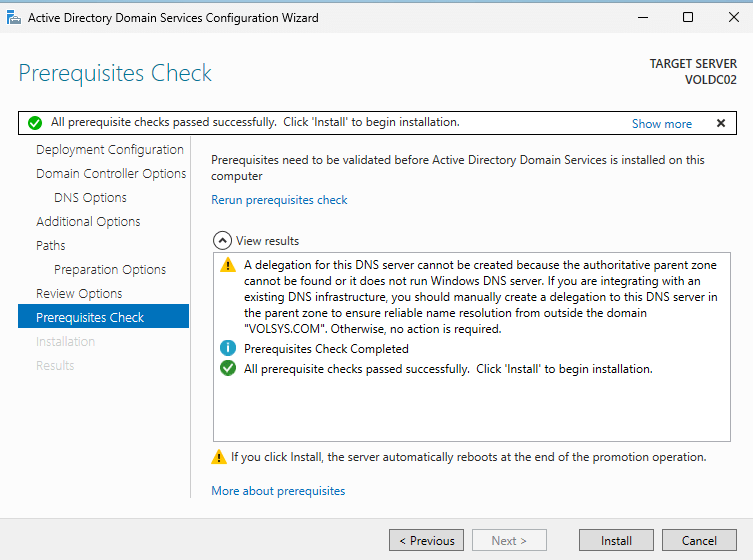
Task: Click the Previous button
Action: 426,541
